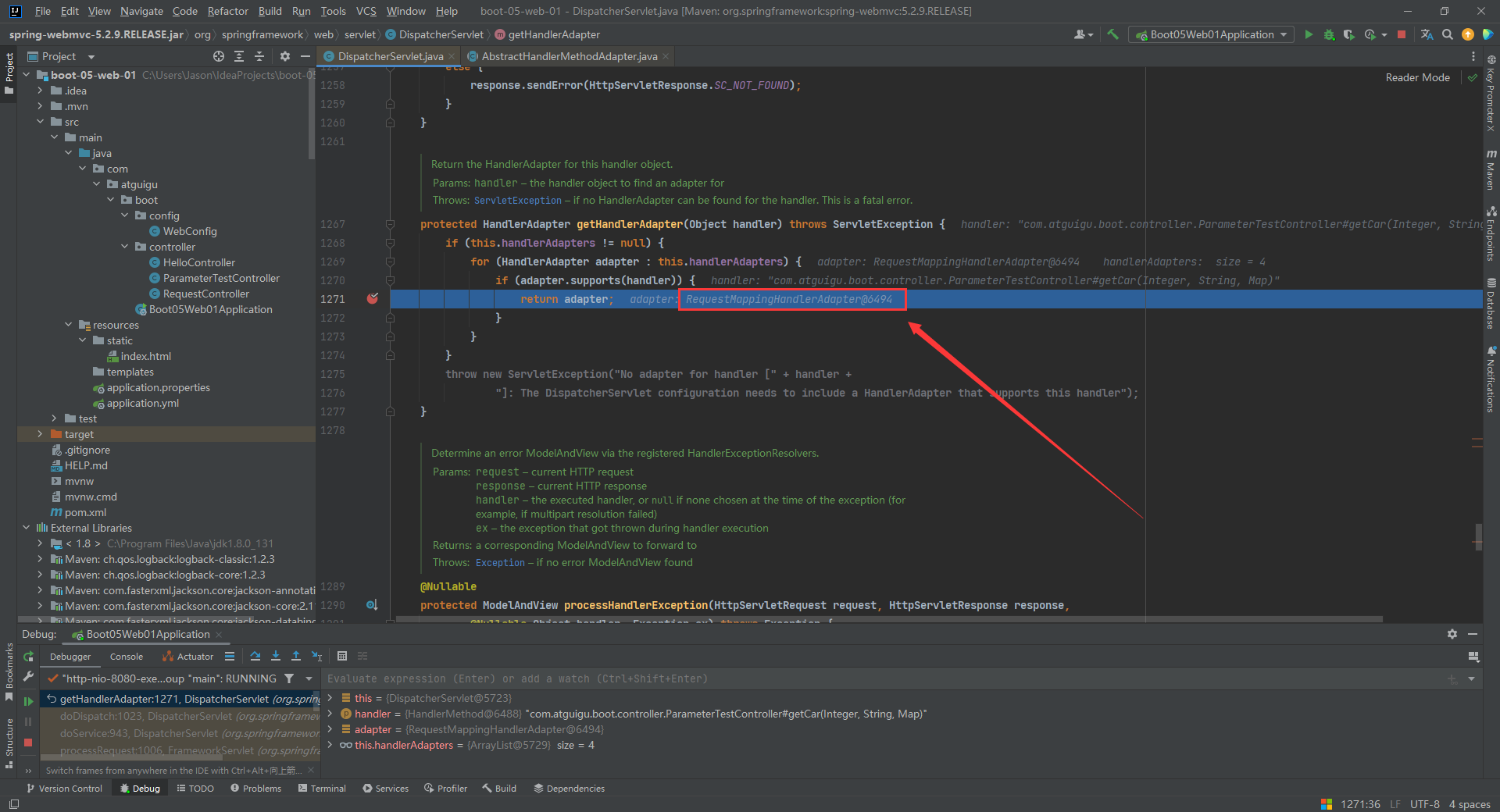Switch to the AbstractHandlerMethodAdapter.java tab

point(569,56)
